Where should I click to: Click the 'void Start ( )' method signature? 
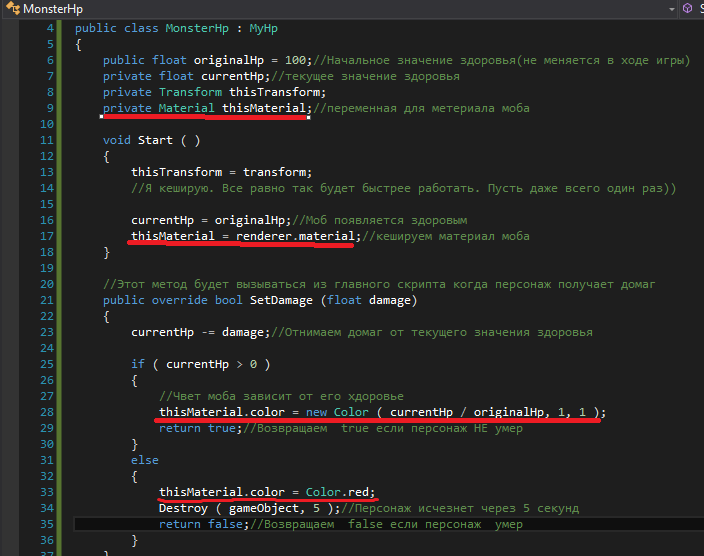point(151,140)
